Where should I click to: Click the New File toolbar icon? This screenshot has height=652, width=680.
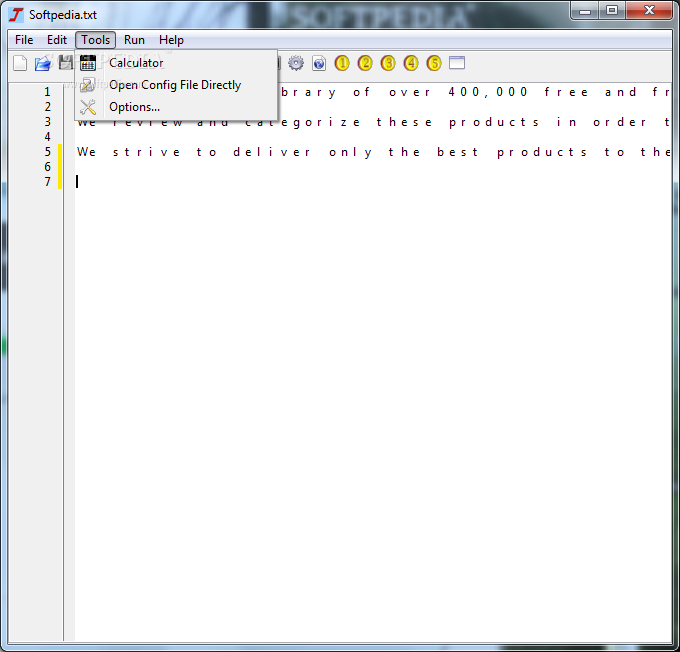(20, 63)
